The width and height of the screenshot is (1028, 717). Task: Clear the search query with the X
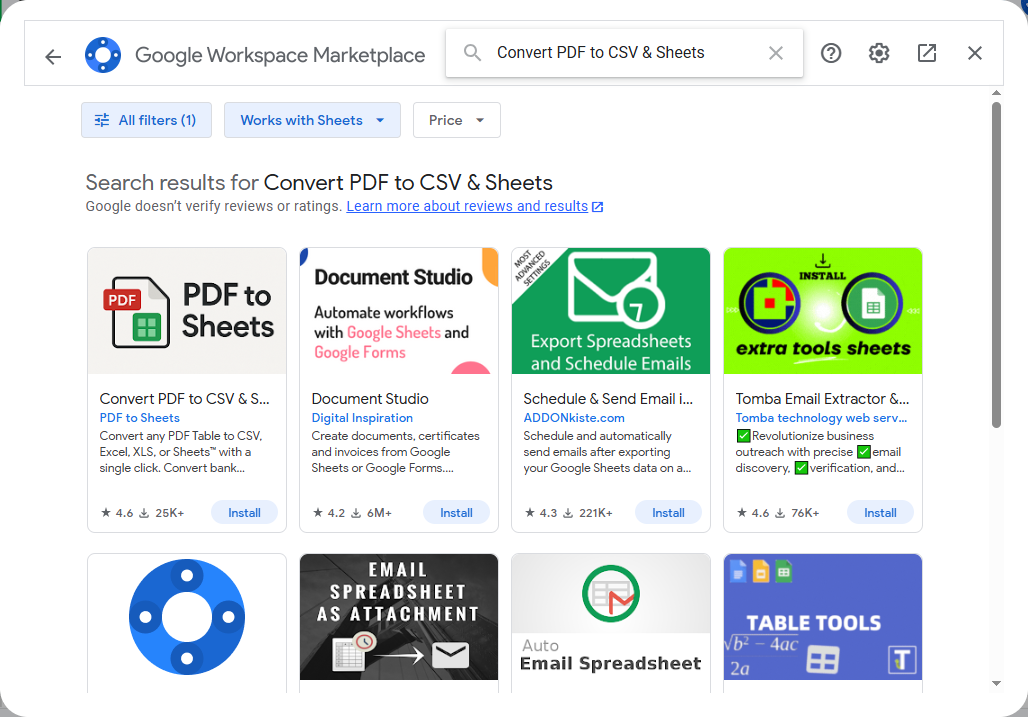pyautogui.click(x=776, y=53)
